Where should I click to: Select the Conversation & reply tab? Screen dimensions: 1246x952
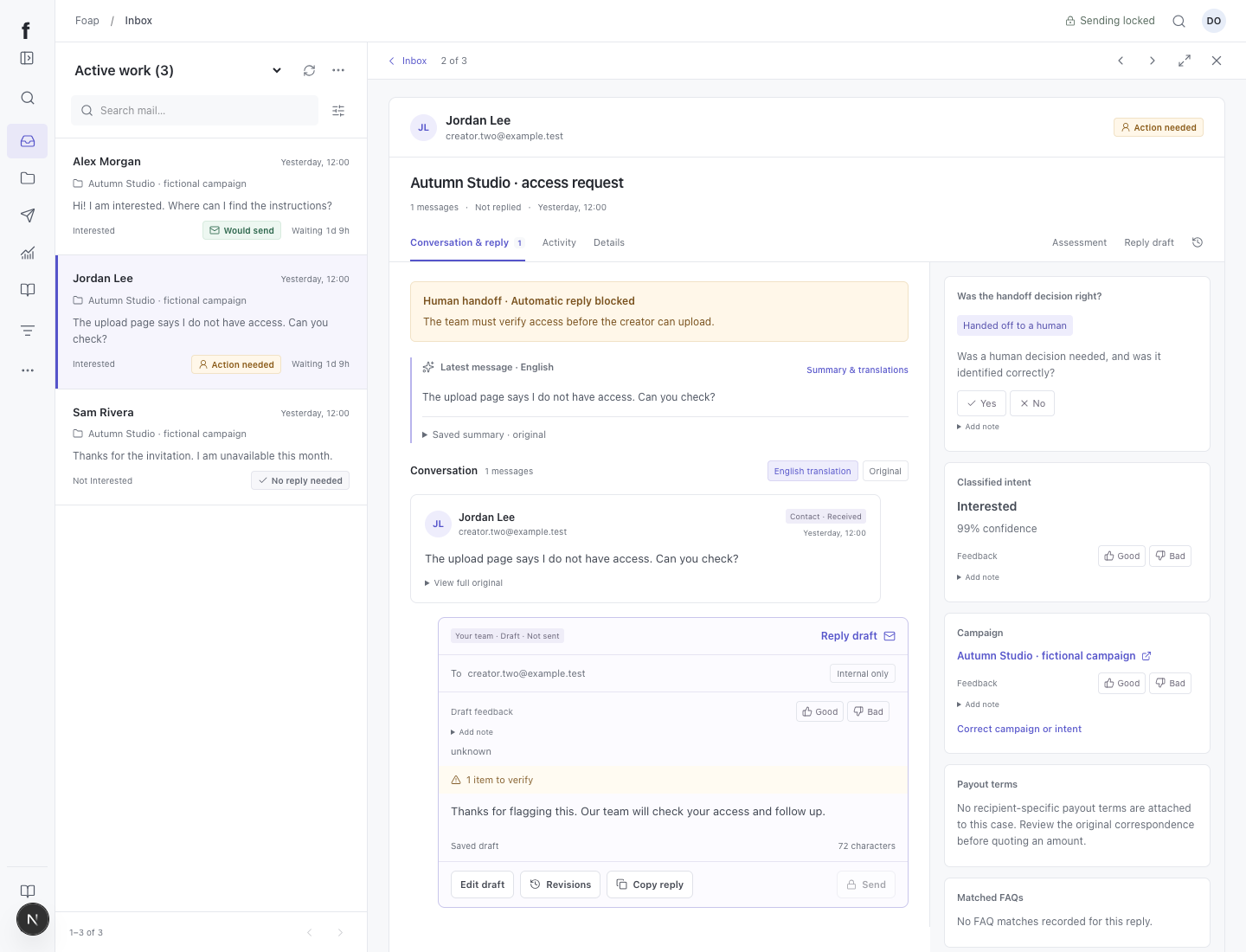tap(467, 243)
